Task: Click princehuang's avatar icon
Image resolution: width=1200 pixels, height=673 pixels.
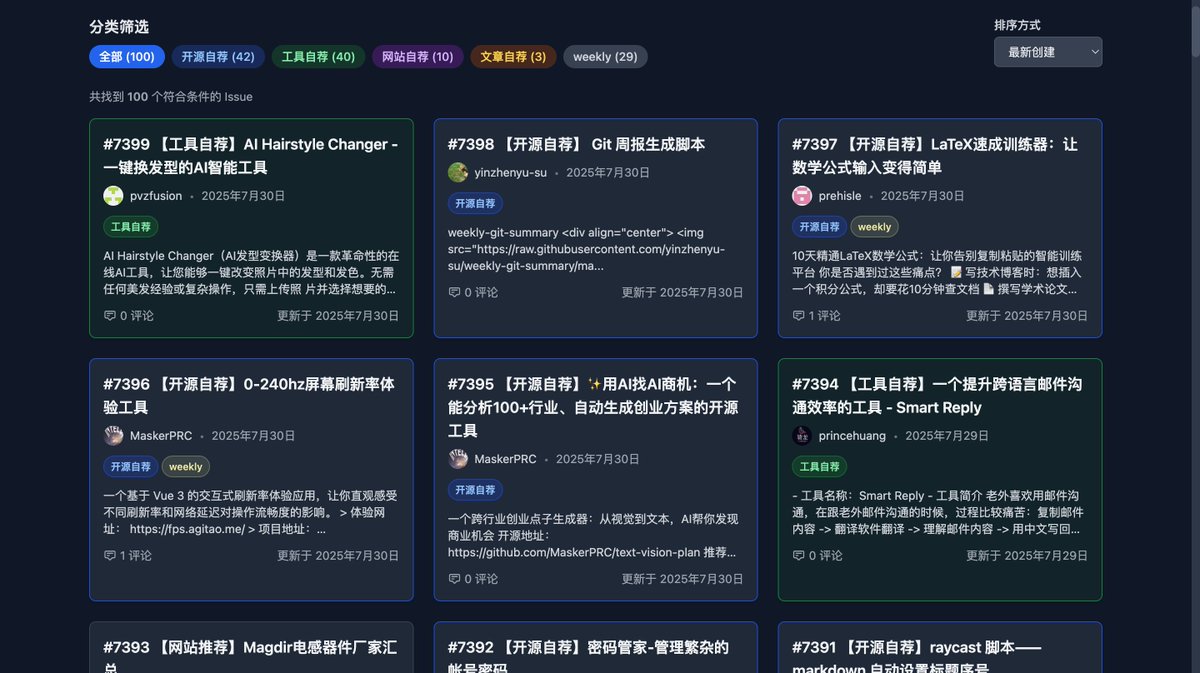Action: 802,436
